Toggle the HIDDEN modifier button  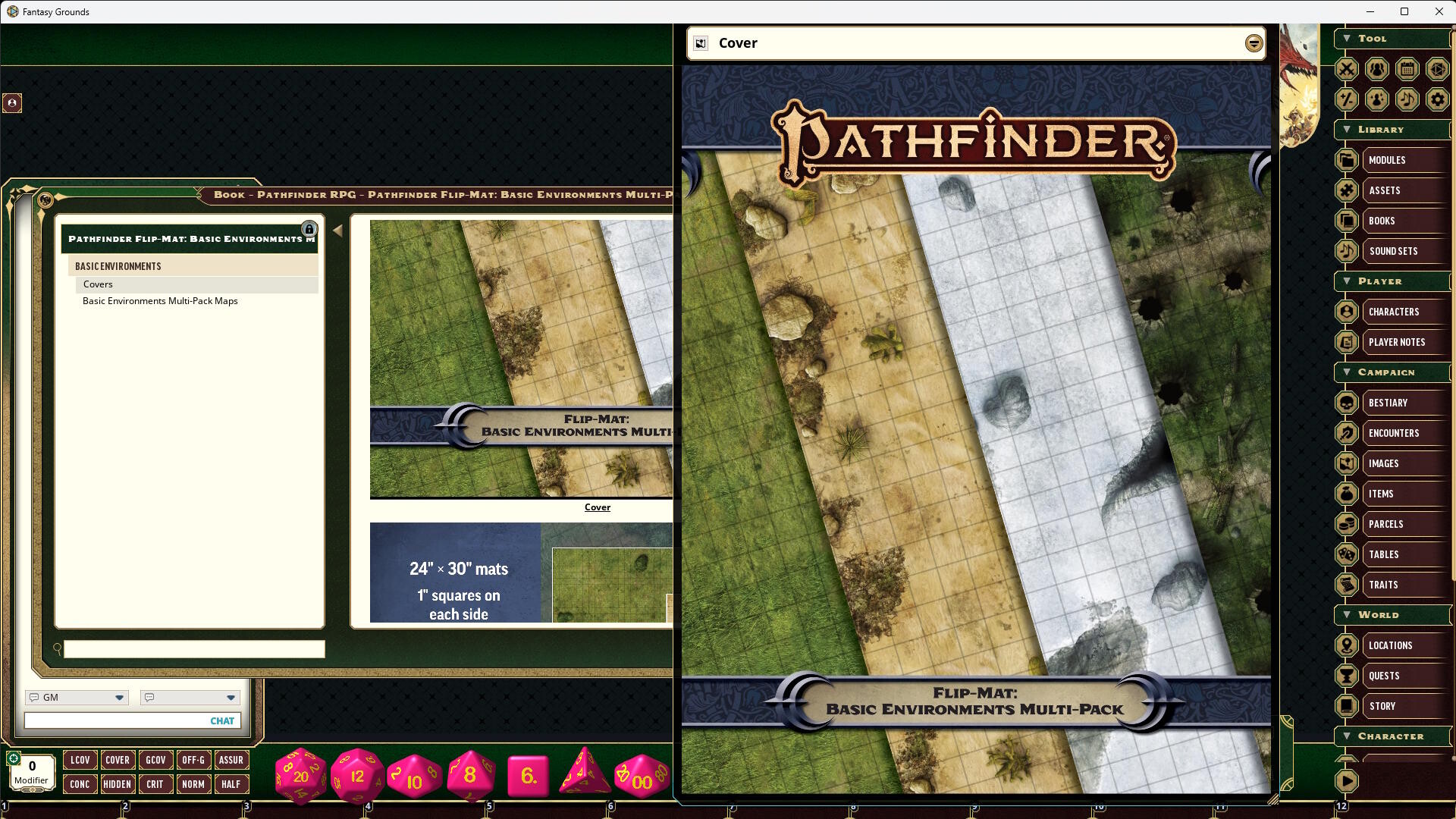point(118,784)
